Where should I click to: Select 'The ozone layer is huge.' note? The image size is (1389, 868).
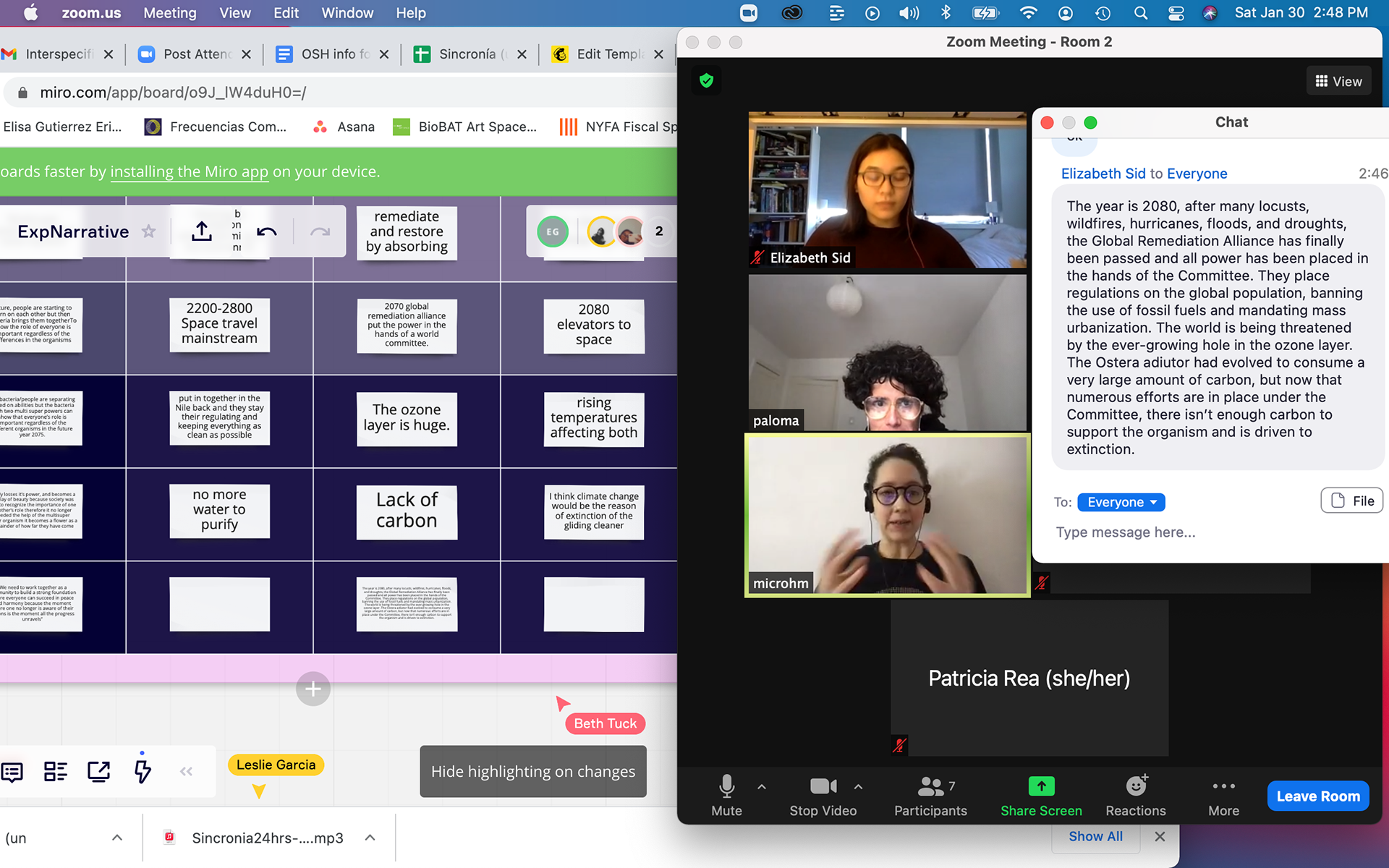[x=407, y=418]
